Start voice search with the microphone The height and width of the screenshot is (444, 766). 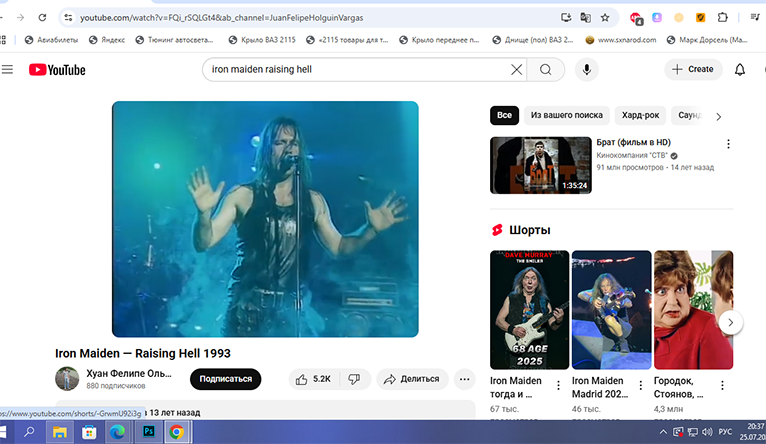tap(587, 70)
